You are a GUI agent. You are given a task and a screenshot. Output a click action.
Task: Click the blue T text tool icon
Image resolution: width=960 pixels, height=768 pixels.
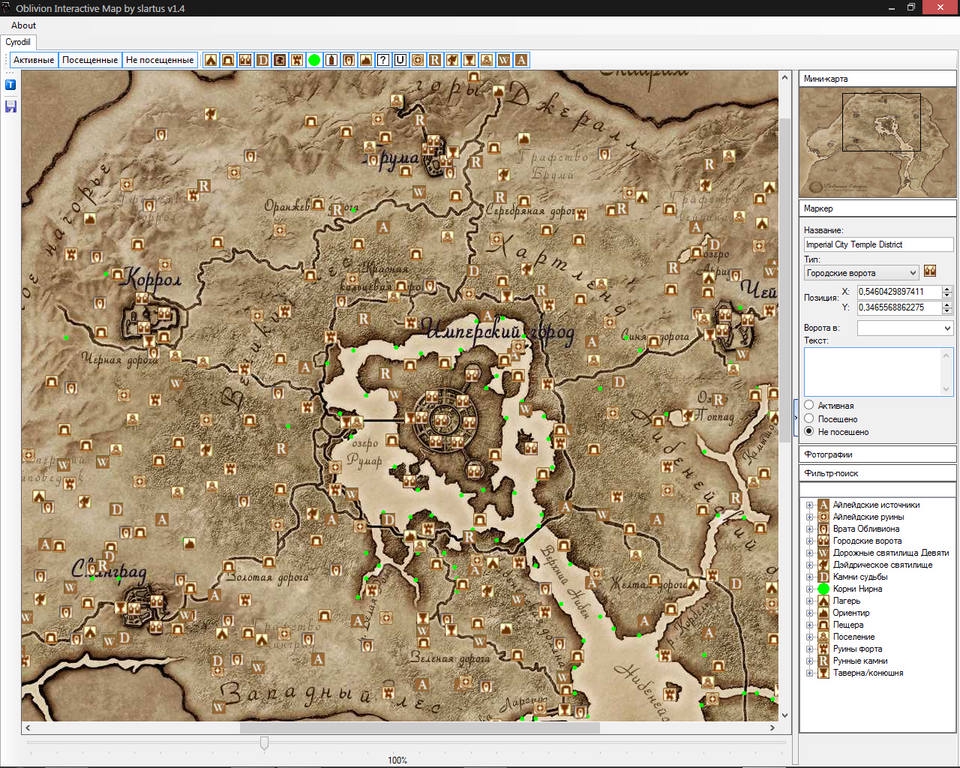[11, 85]
